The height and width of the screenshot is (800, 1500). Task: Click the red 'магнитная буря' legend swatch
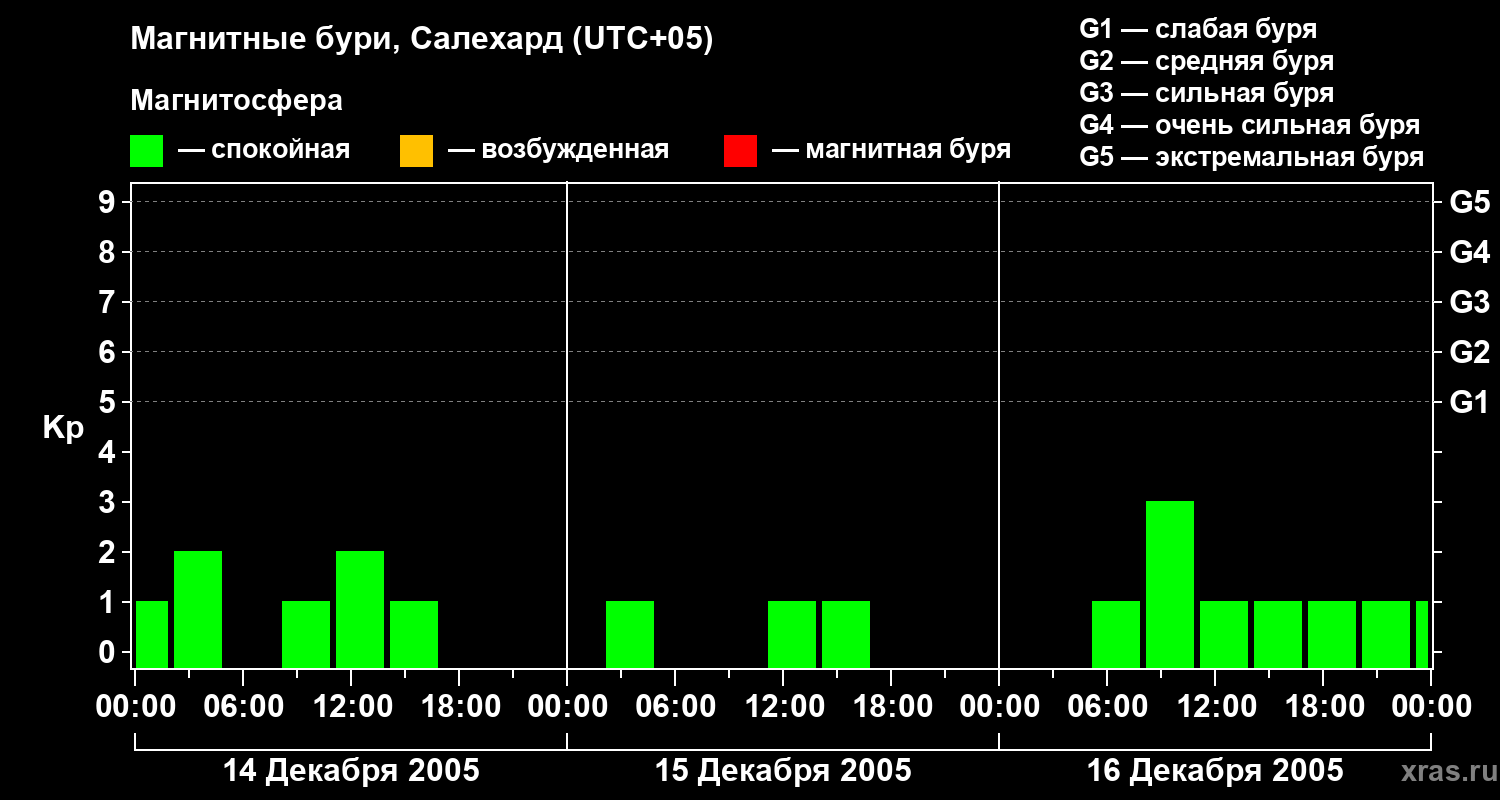pyautogui.click(x=740, y=151)
